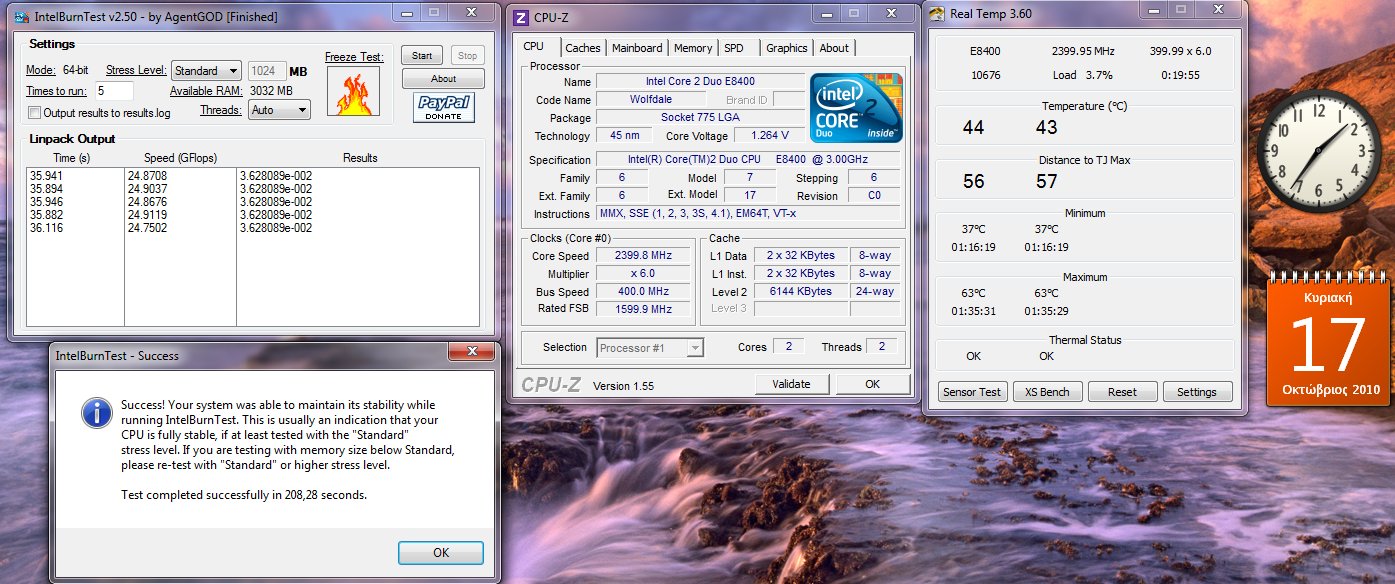Click the Reset button in Real Temp

point(1122,392)
